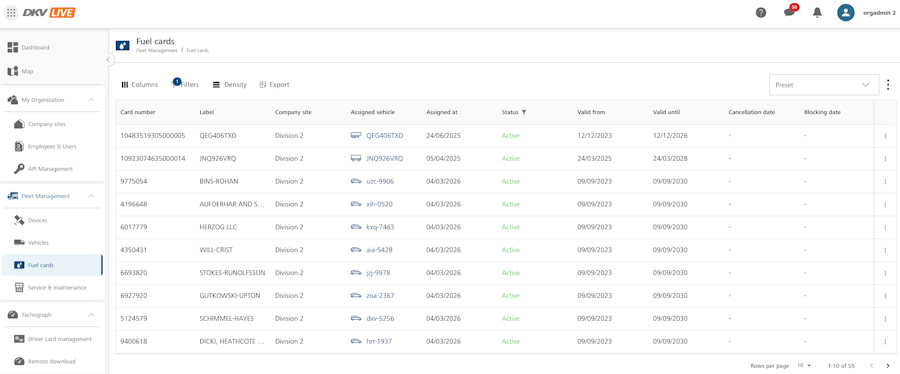The height and width of the screenshot is (374, 900).
Task: Open Service & maintenance
Action: point(52,287)
